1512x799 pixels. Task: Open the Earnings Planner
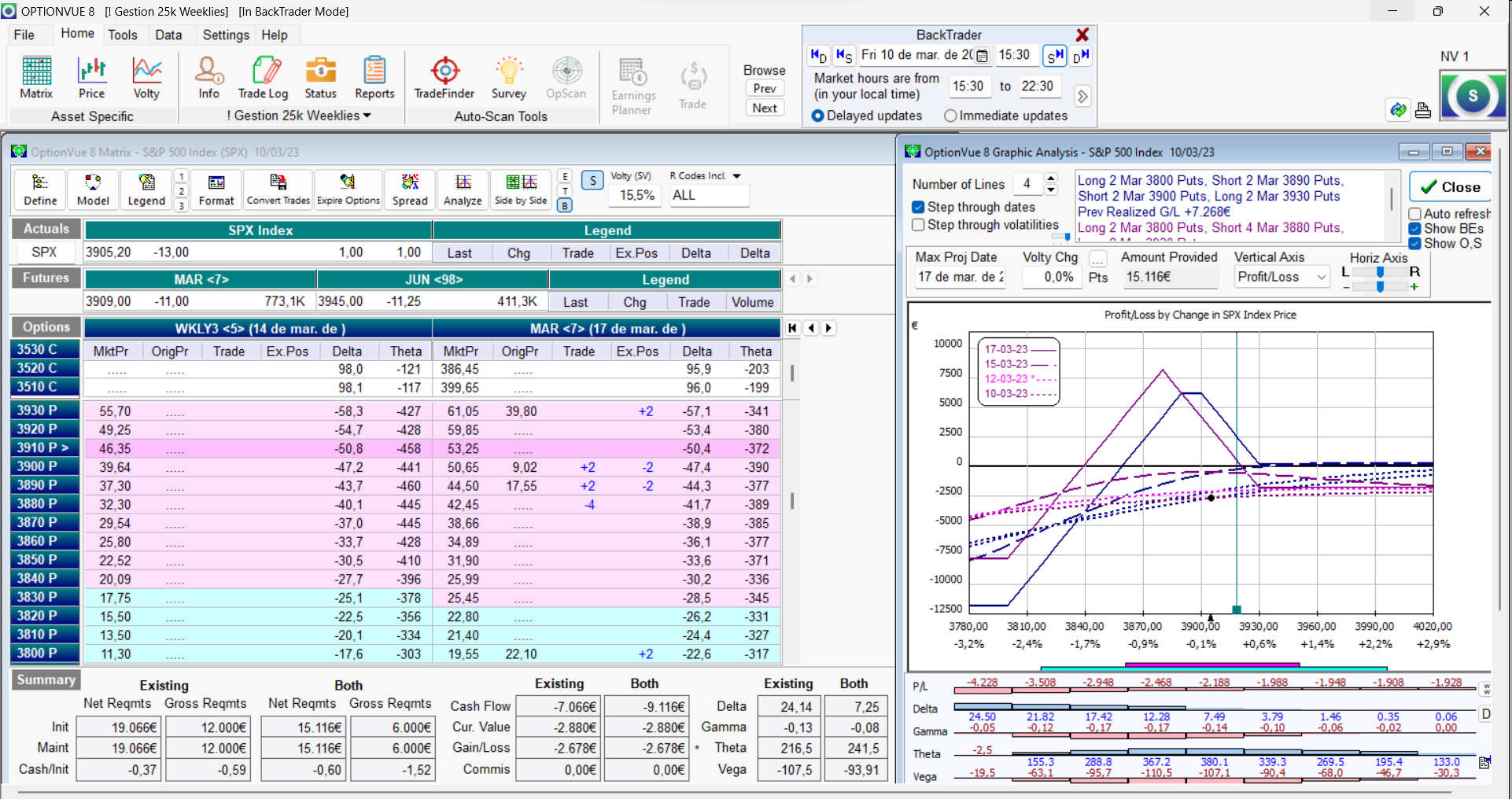pos(633,87)
